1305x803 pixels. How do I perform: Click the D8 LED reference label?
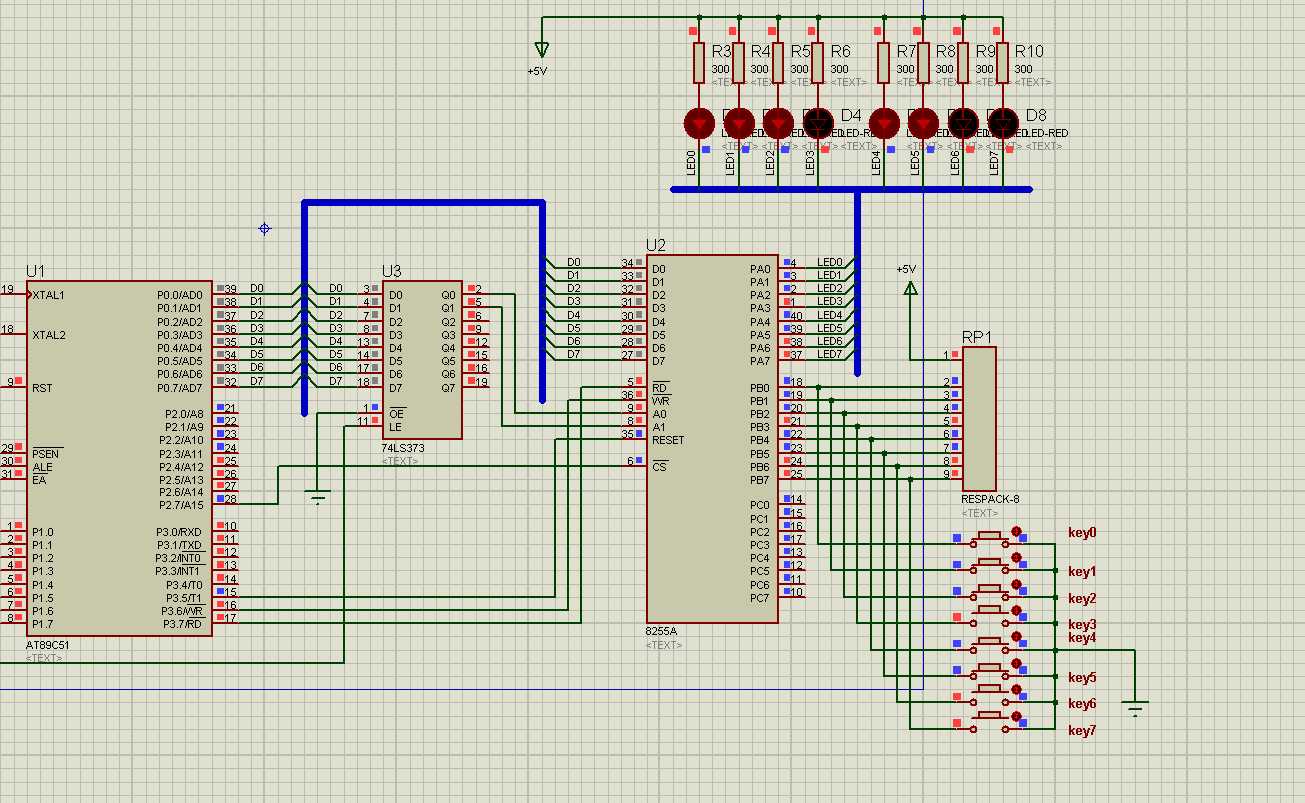pos(1036,115)
